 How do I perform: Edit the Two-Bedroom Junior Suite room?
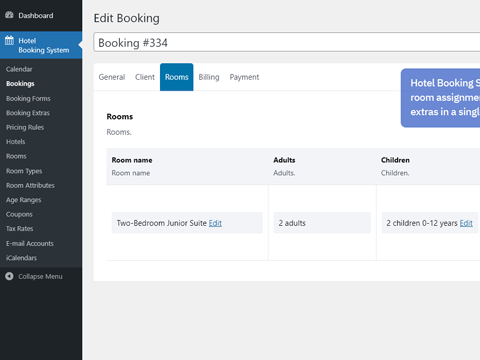click(x=215, y=223)
